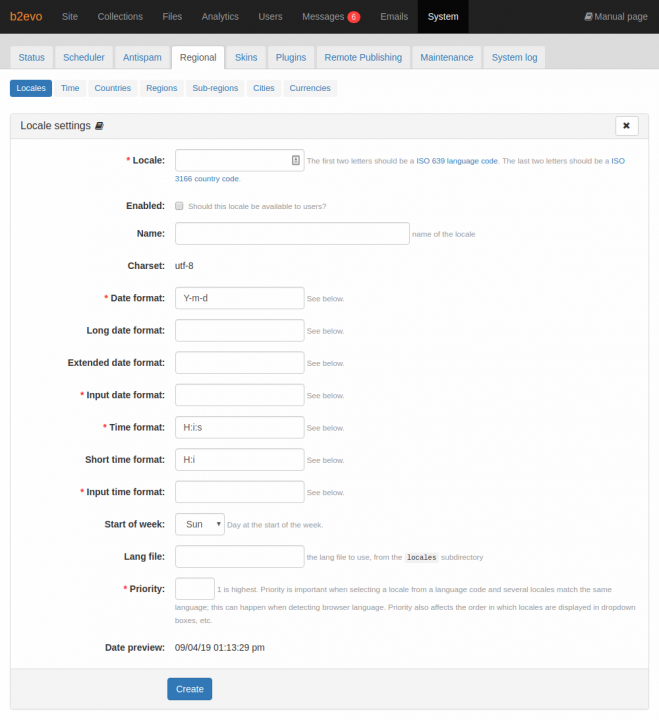Click the 'locales' code text

422,557
